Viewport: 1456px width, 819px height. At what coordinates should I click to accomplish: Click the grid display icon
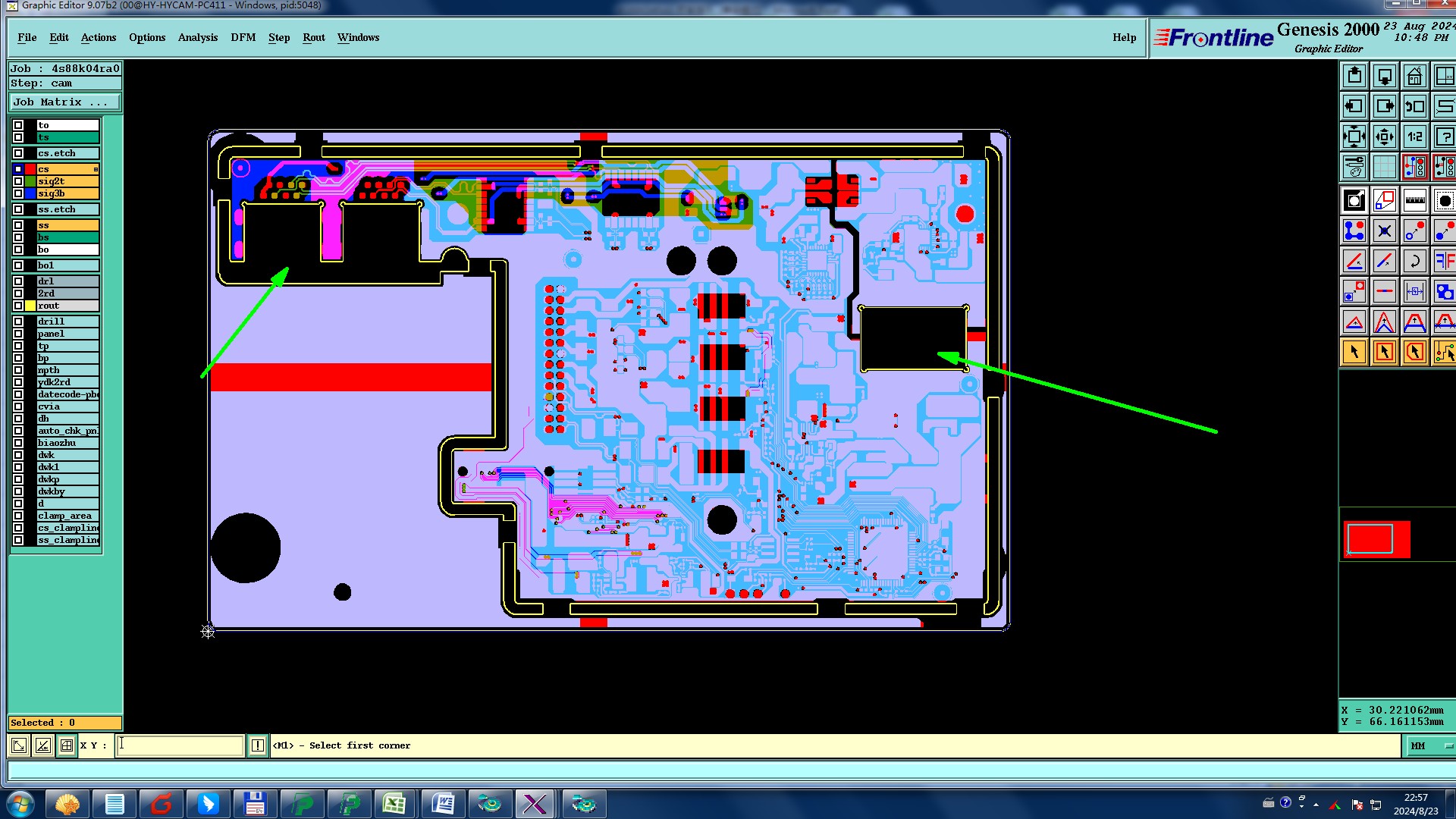[1384, 167]
